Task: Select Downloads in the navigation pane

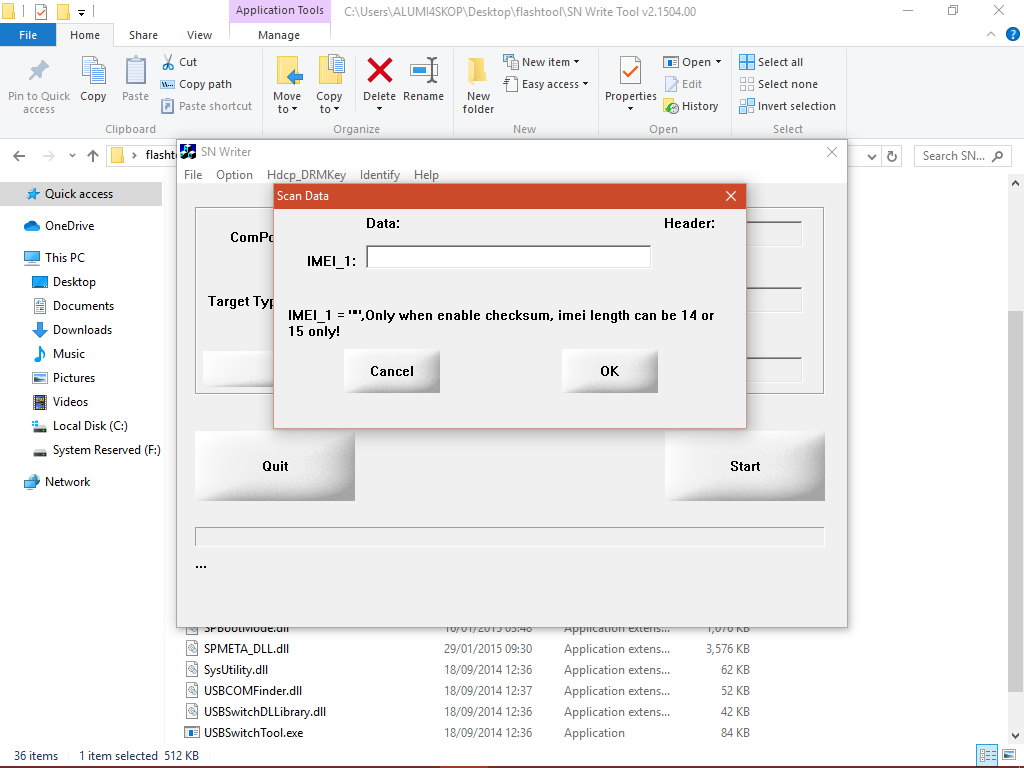Action: point(82,330)
